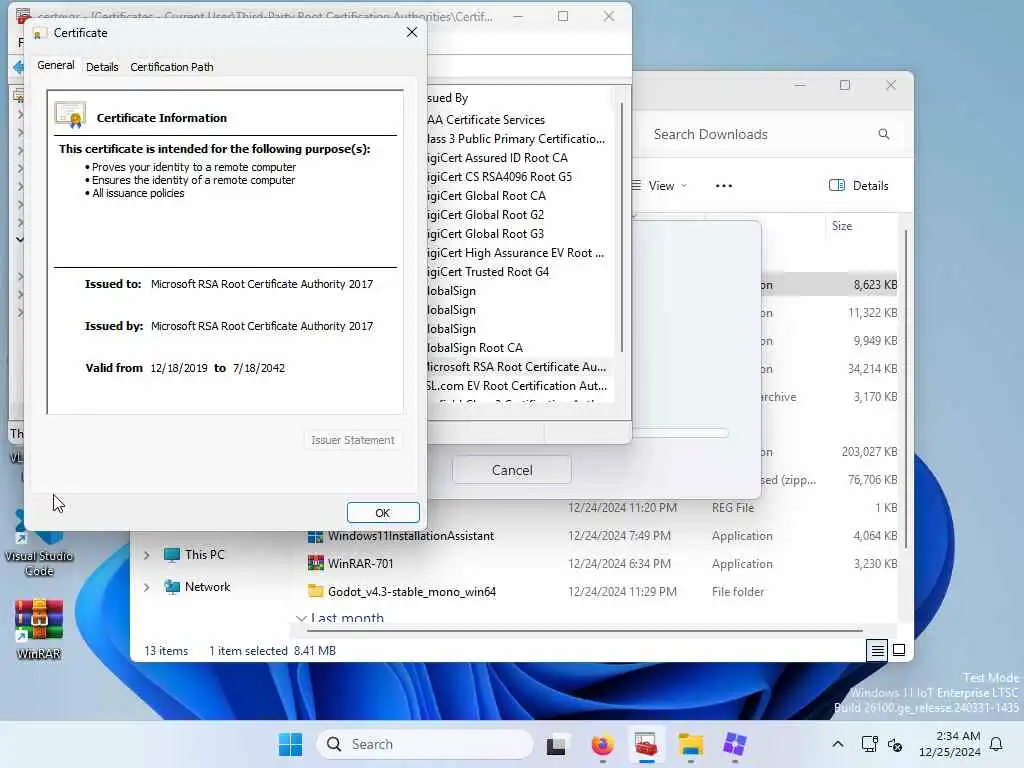Select the Windows11InstallationAssistant file

[411, 536]
